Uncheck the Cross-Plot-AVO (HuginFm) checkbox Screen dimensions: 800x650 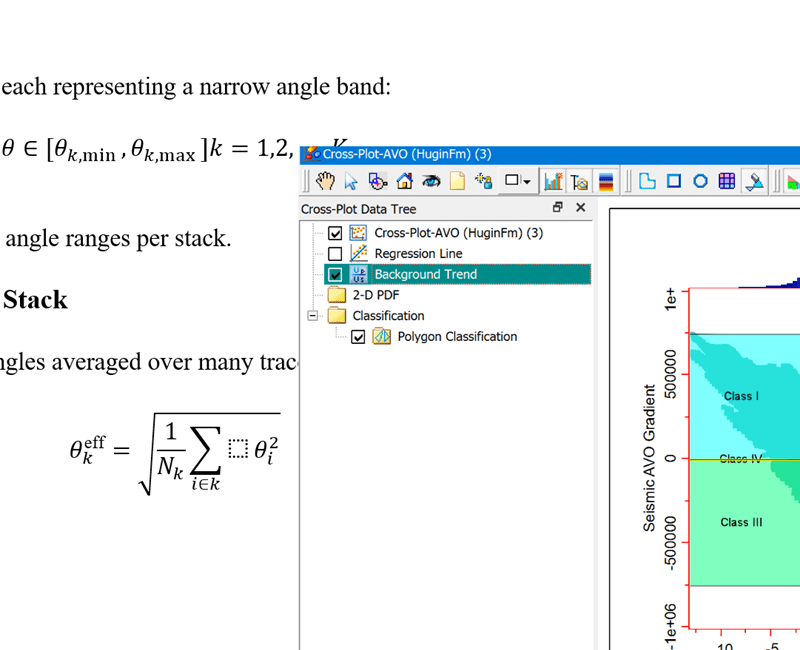[x=335, y=234]
